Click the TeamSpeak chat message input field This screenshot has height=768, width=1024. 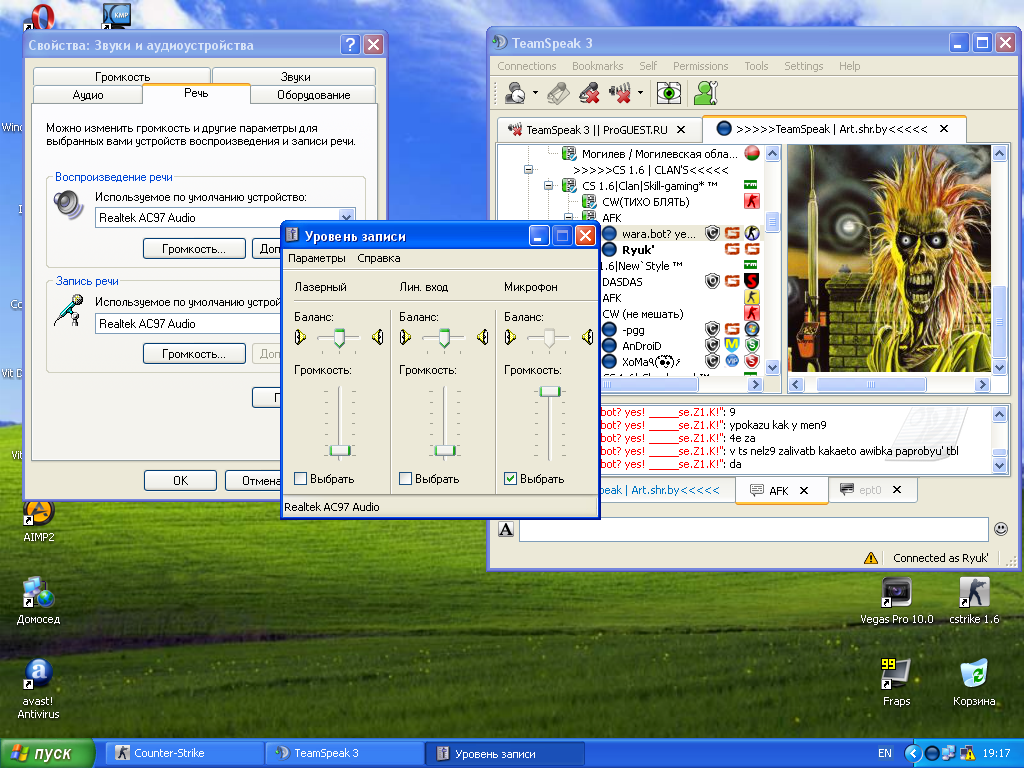click(x=754, y=529)
